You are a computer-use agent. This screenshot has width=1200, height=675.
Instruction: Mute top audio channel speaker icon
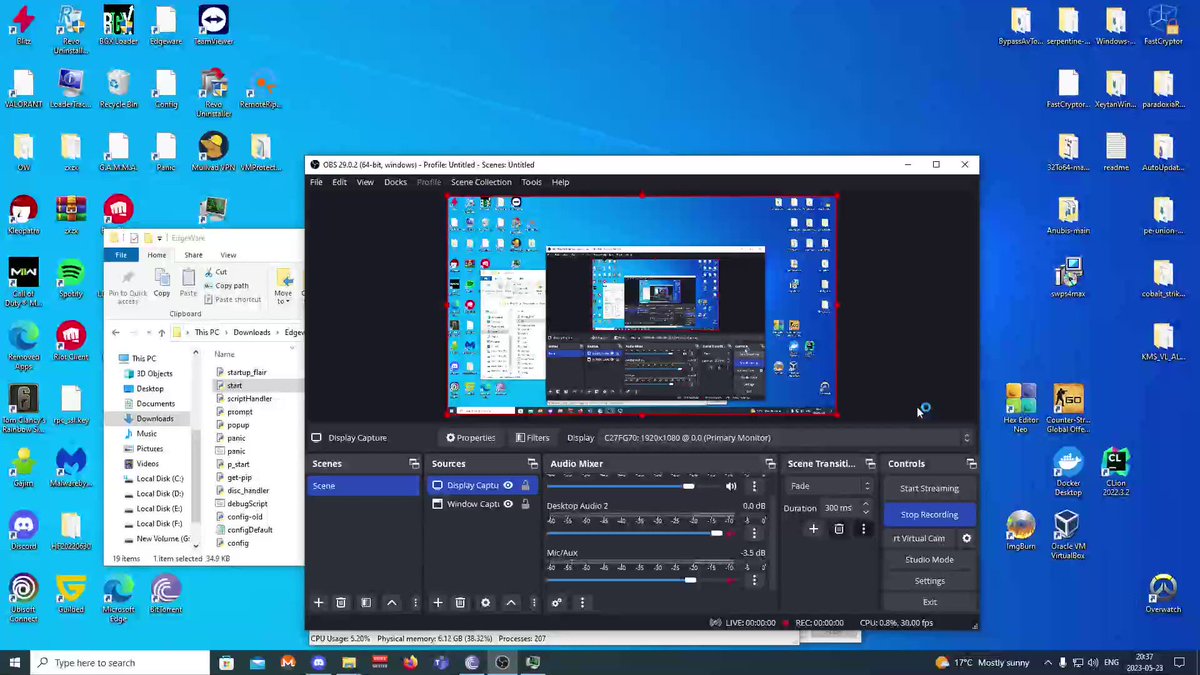point(731,486)
